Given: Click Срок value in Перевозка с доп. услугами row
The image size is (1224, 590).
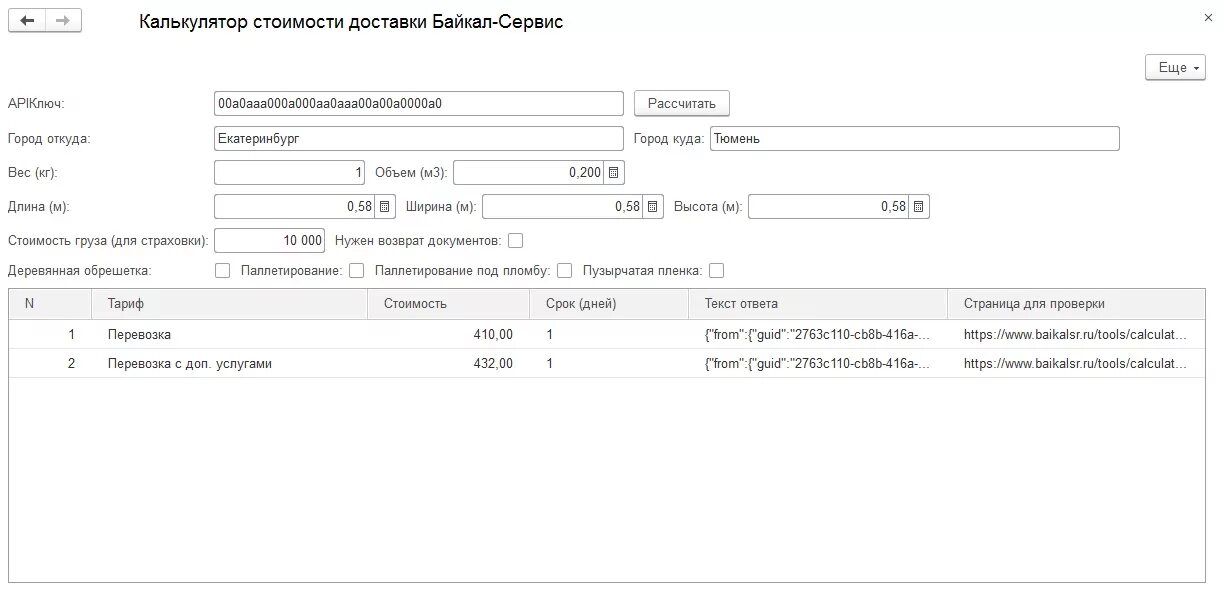Looking at the screenshot, I should point(610,364).
